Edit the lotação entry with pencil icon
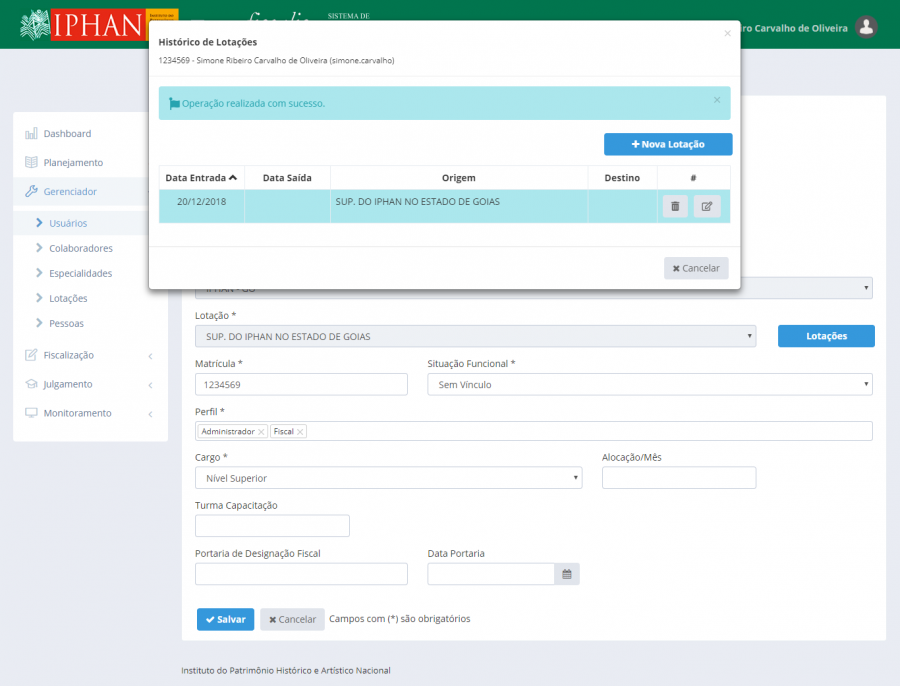The width and height of the screenshot is (900, 686). click(707, 206)
